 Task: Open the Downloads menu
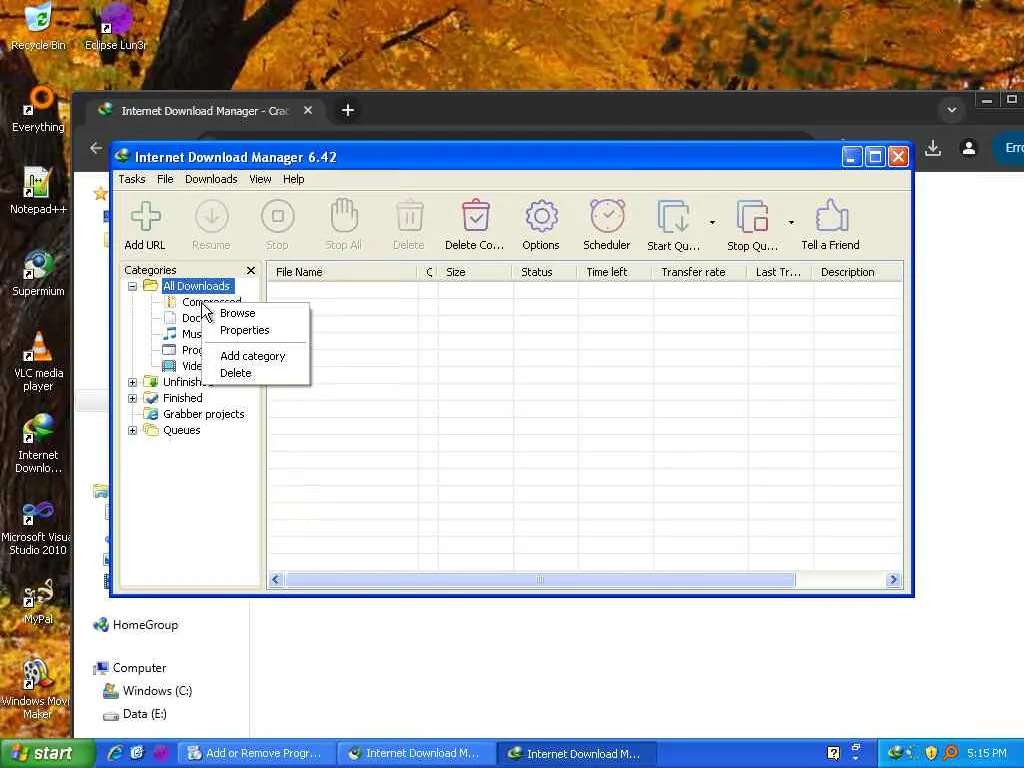[x=211, y=179]
